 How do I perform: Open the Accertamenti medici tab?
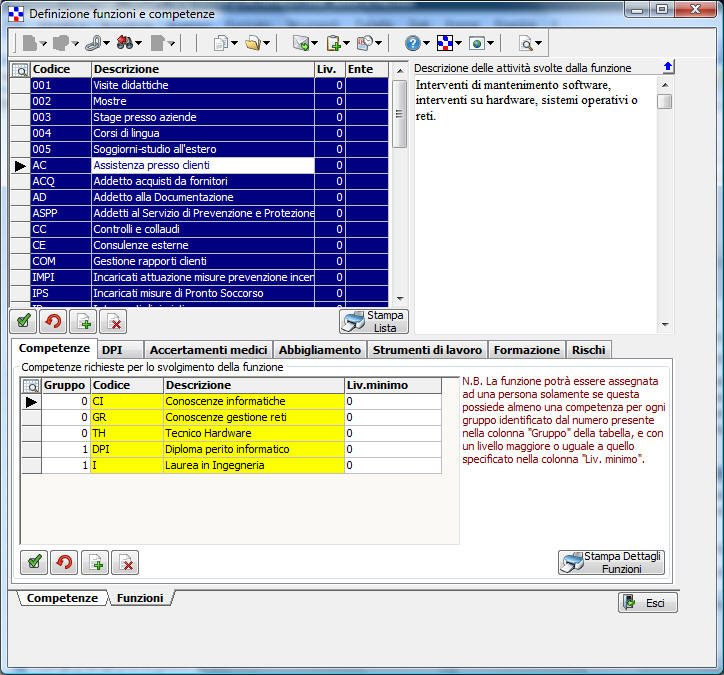[208, 350]
